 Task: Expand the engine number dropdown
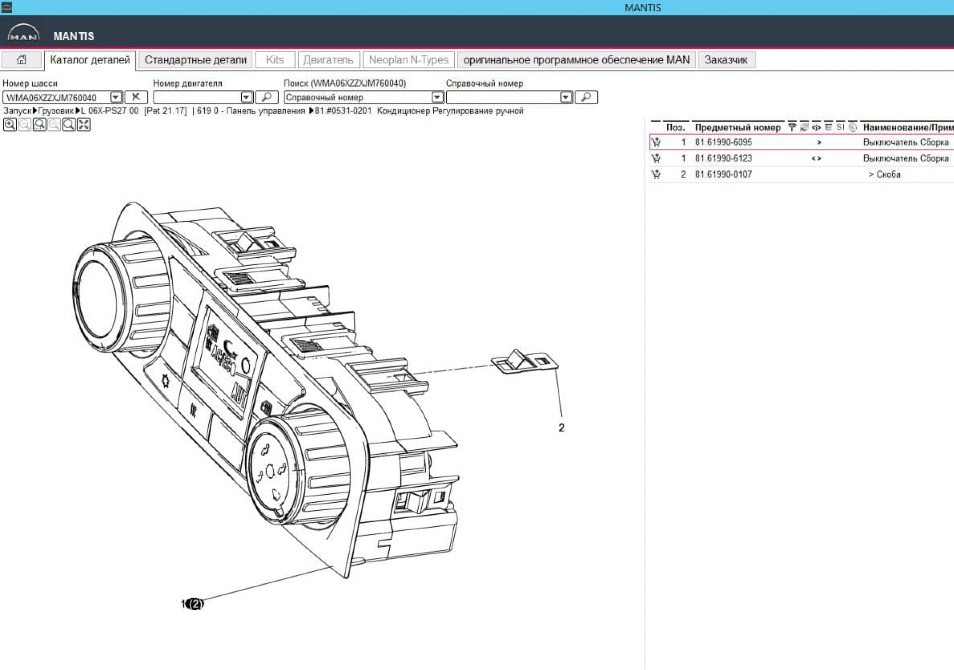tap(247, 97)
